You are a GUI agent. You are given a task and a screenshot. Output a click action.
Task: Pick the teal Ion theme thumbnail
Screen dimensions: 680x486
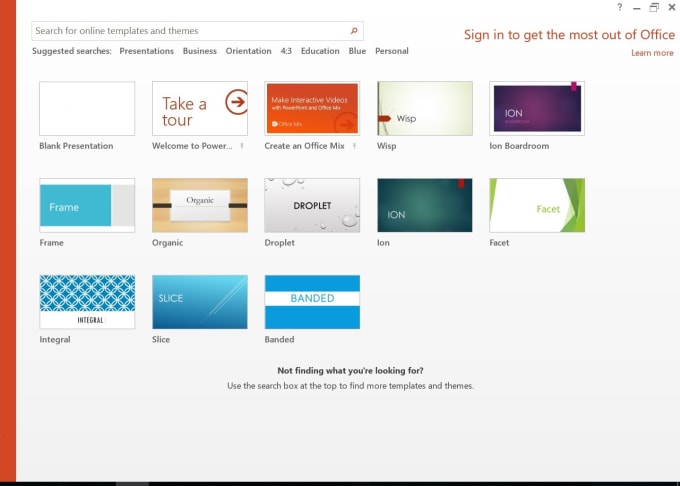[x=425, y=205]
